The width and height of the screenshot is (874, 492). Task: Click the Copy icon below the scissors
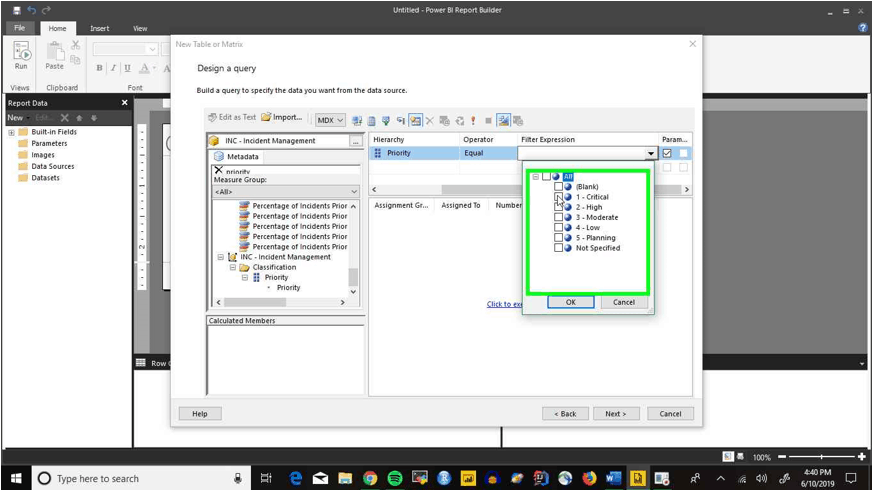point(76,59)
